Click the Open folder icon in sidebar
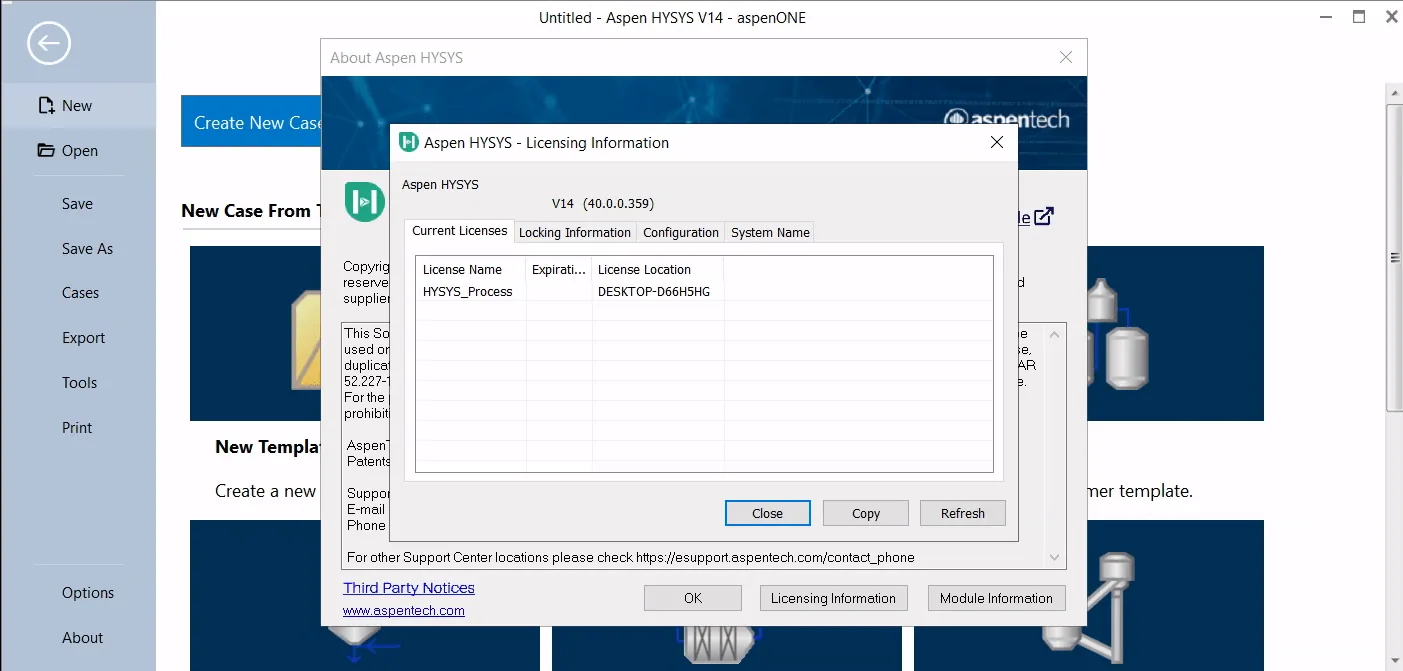Screen dimensions: 1403x671 point(46,151)
